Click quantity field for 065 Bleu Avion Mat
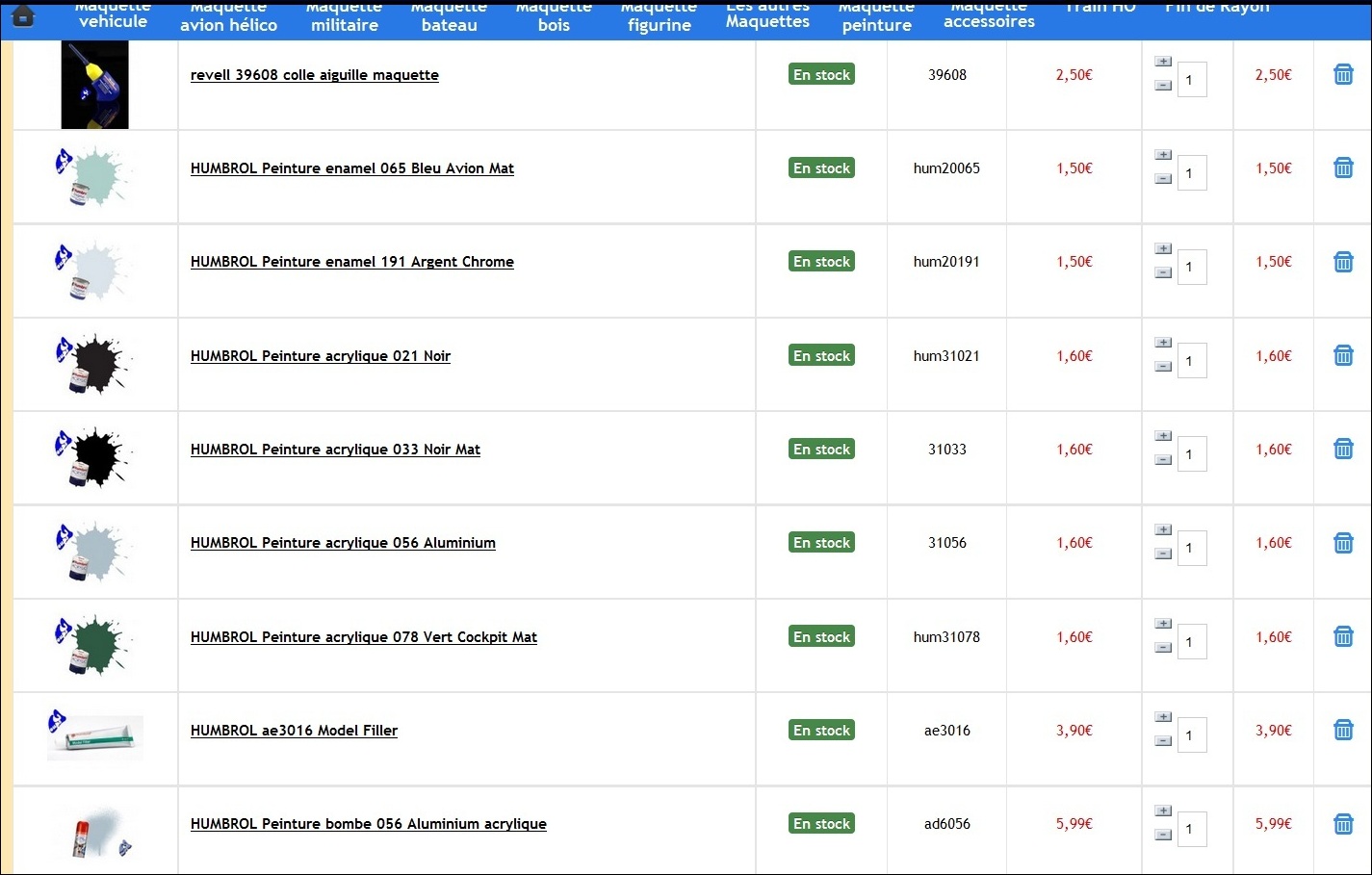The width and height of the screenshot is (1372, 875). click(1192, 173)
